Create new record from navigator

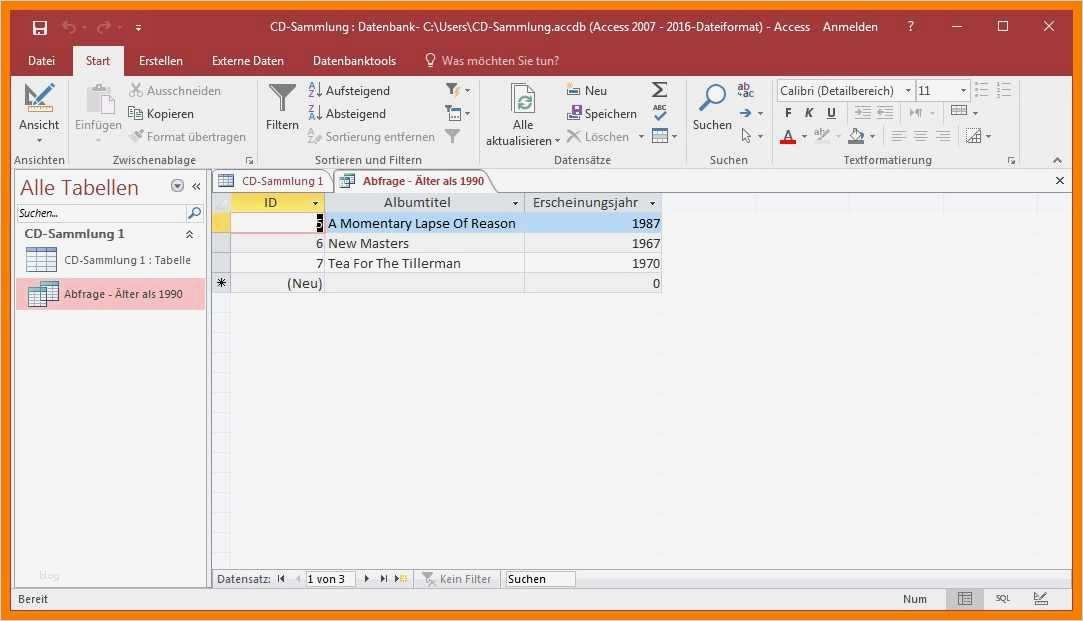click(401, 579)
